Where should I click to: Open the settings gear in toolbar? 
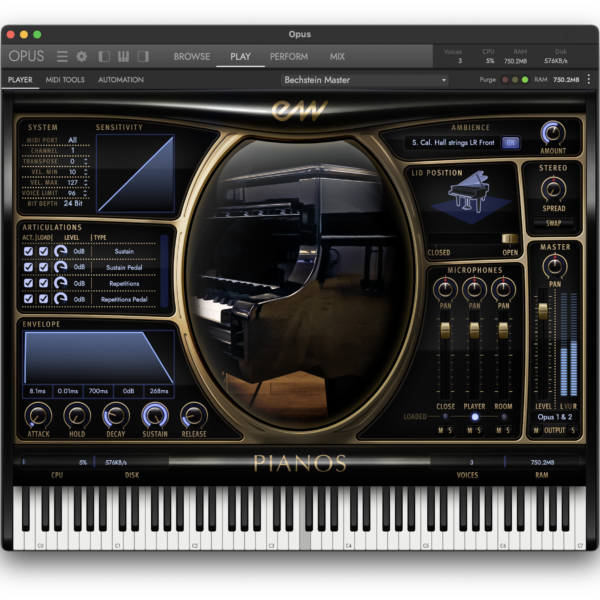coord(82,57)
